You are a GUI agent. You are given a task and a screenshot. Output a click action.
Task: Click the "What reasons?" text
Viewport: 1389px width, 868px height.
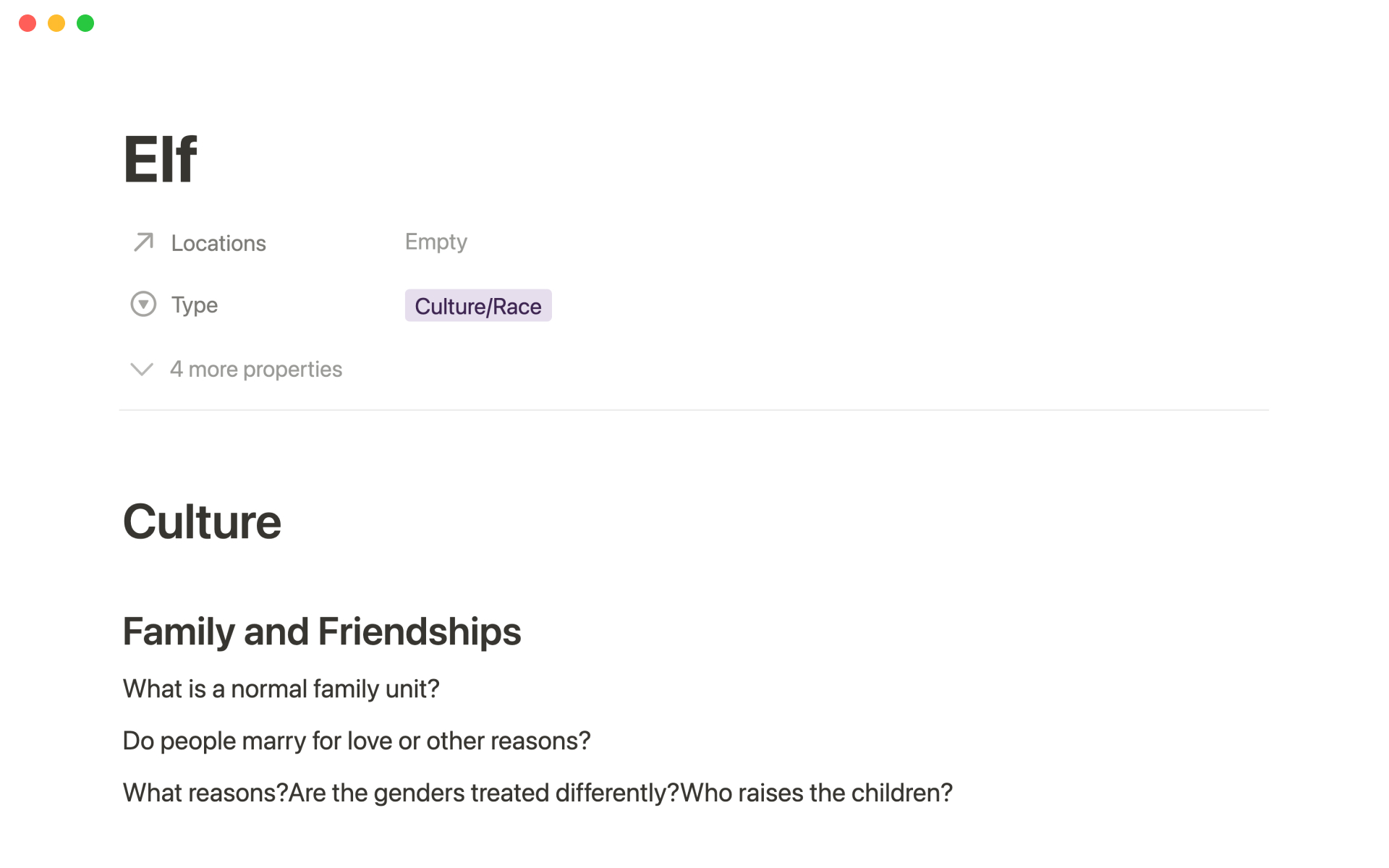click(x=205, y=793)
